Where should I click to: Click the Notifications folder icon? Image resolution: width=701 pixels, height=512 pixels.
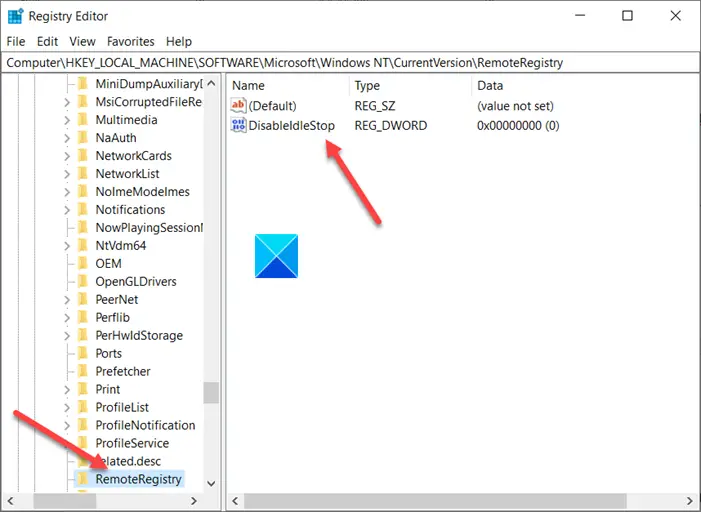click(83, 209)
